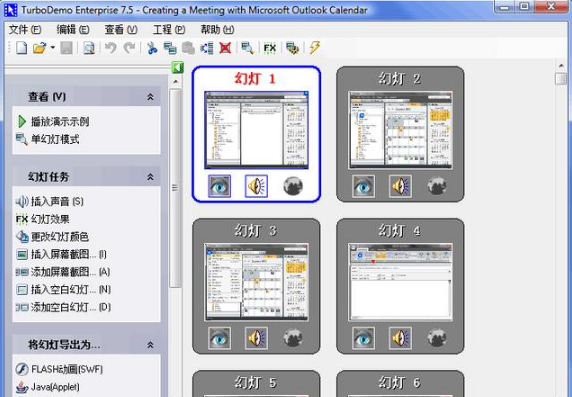Click the print preview toolbar icon

89,48
